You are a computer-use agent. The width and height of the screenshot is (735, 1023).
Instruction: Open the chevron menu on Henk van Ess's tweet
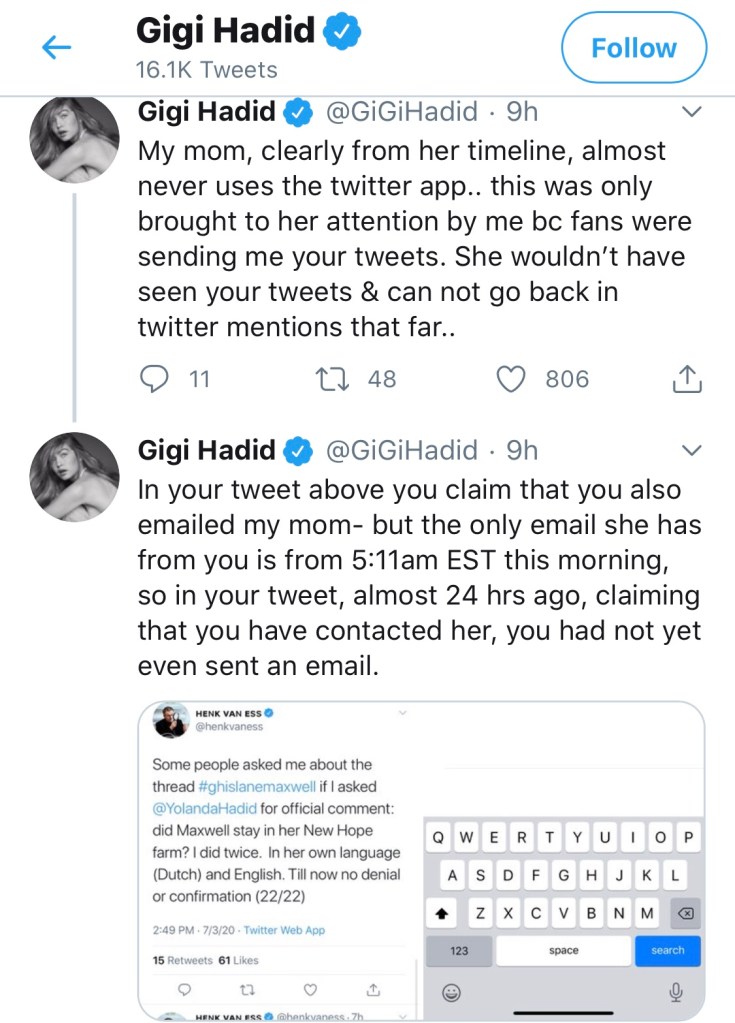coord(403,713)
